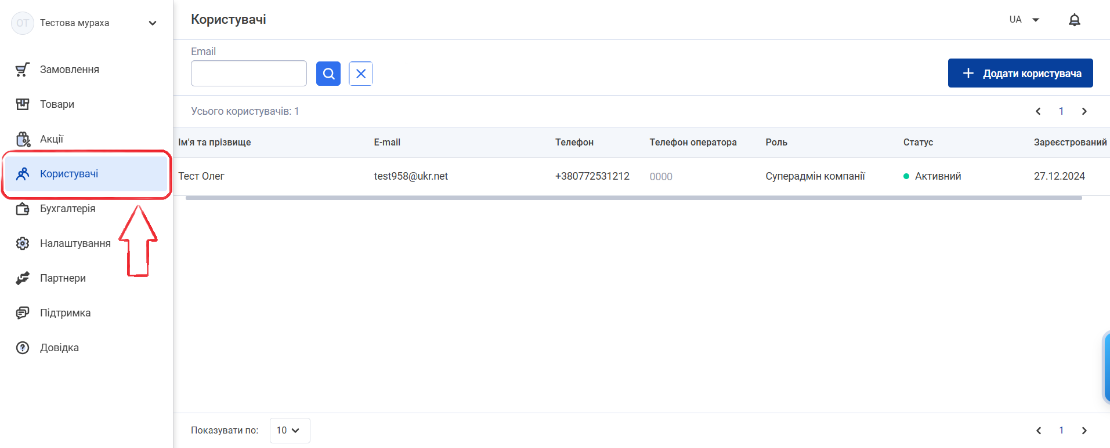Click E-mail column header

387,142
